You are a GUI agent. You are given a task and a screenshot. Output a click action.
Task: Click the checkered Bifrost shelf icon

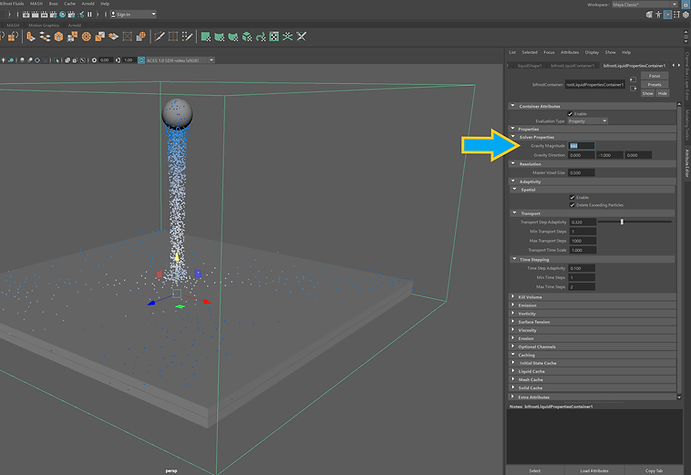point(274,37)
